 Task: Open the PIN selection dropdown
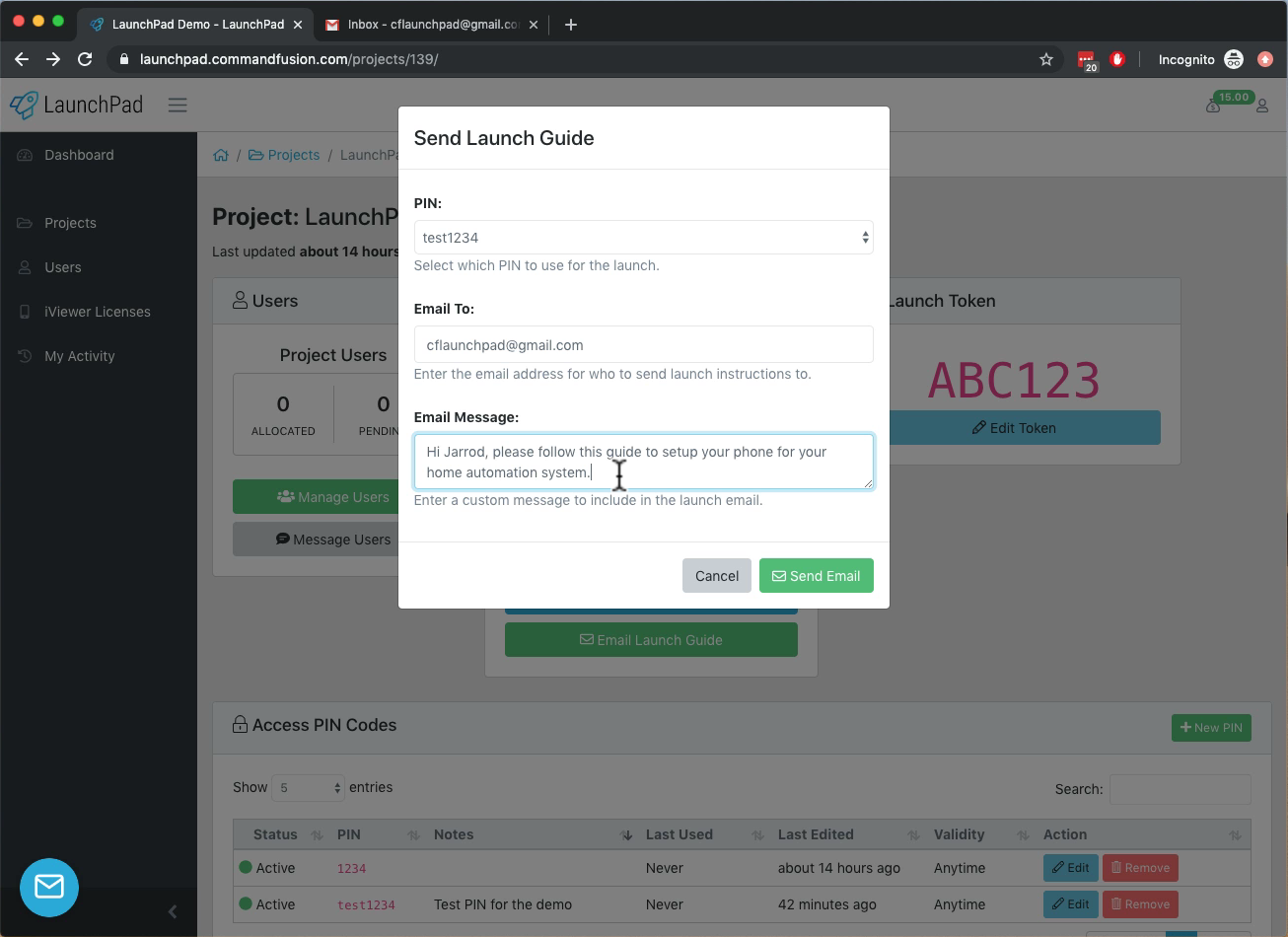(643, 237)
